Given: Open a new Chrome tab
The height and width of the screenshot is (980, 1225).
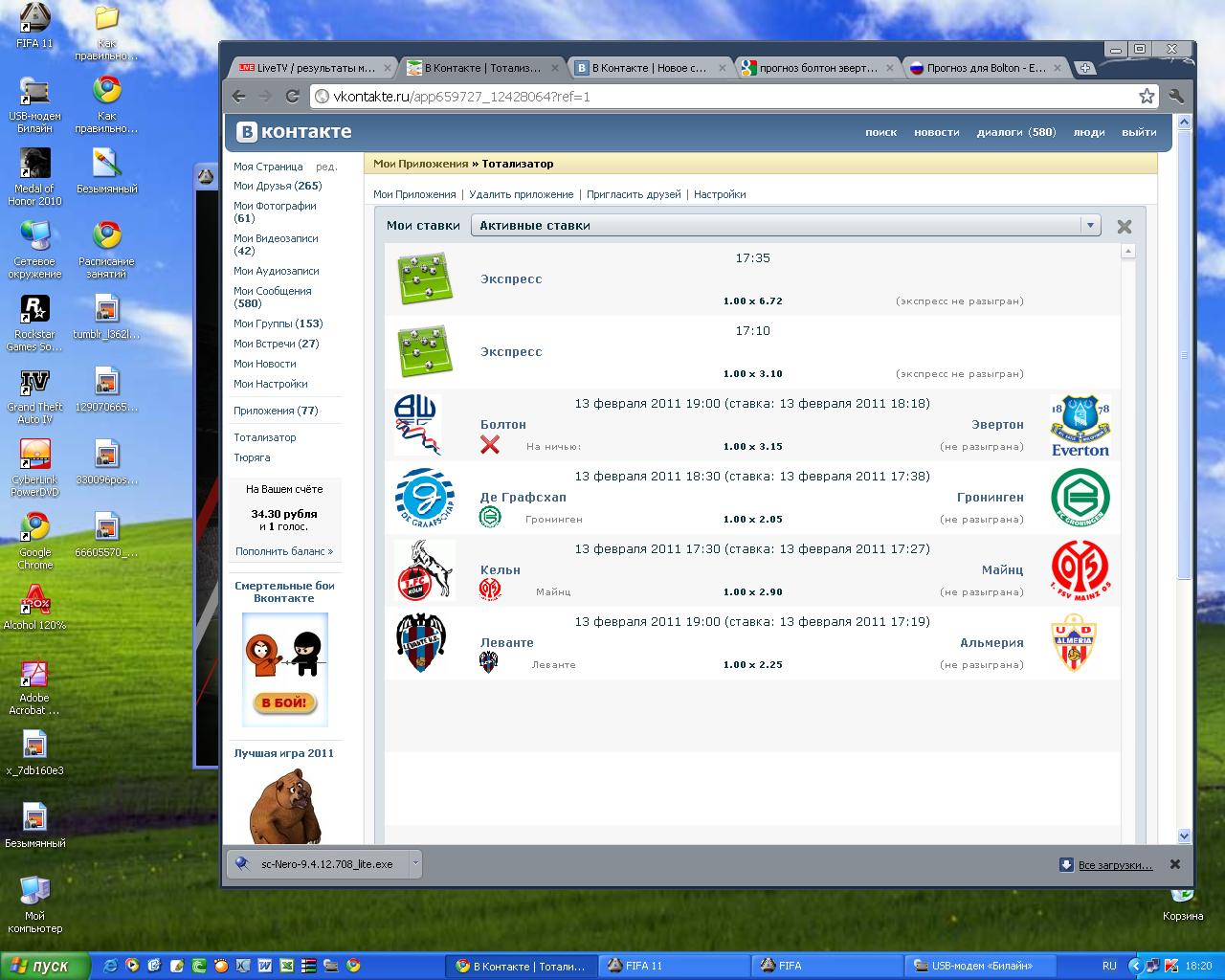Looking at the screenshot, I should (1084, 68).
